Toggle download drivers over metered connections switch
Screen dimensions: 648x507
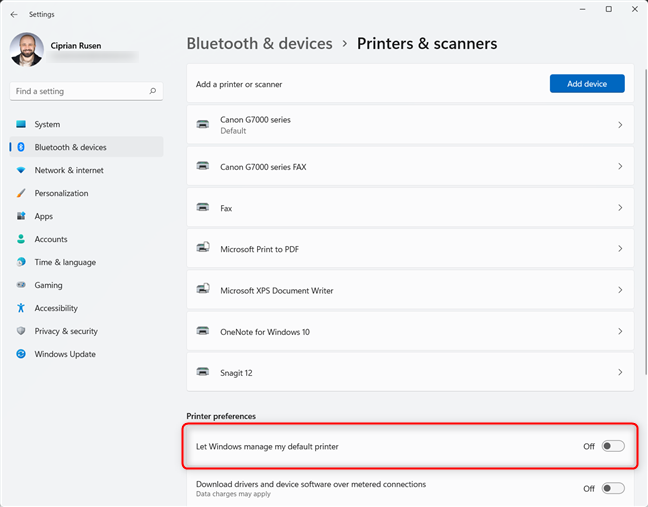(613, 488)
